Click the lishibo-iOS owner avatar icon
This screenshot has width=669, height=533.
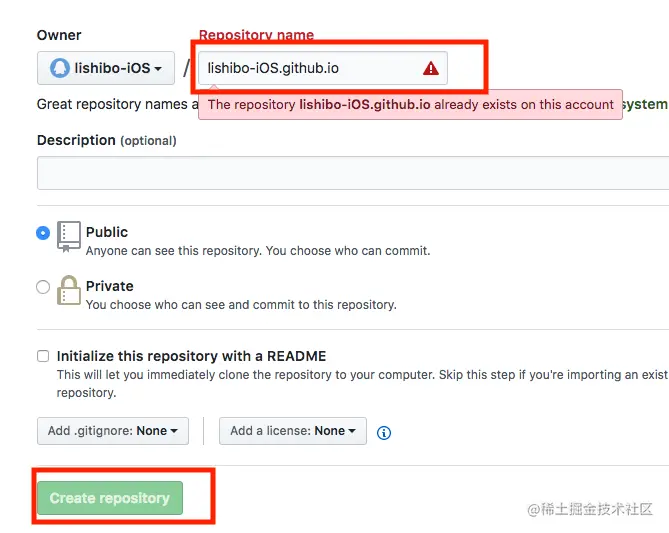click(x=60, y=68)
